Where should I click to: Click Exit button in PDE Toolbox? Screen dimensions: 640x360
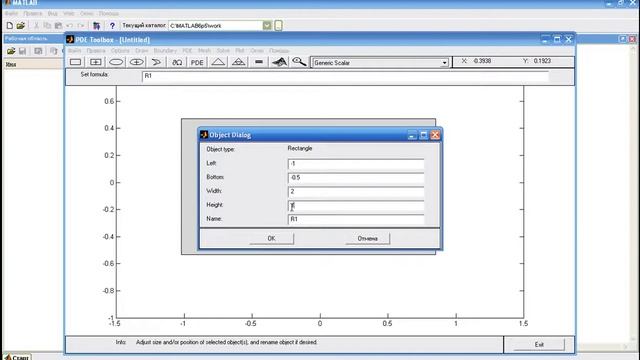pyautogui.click(x=539, y=344)
